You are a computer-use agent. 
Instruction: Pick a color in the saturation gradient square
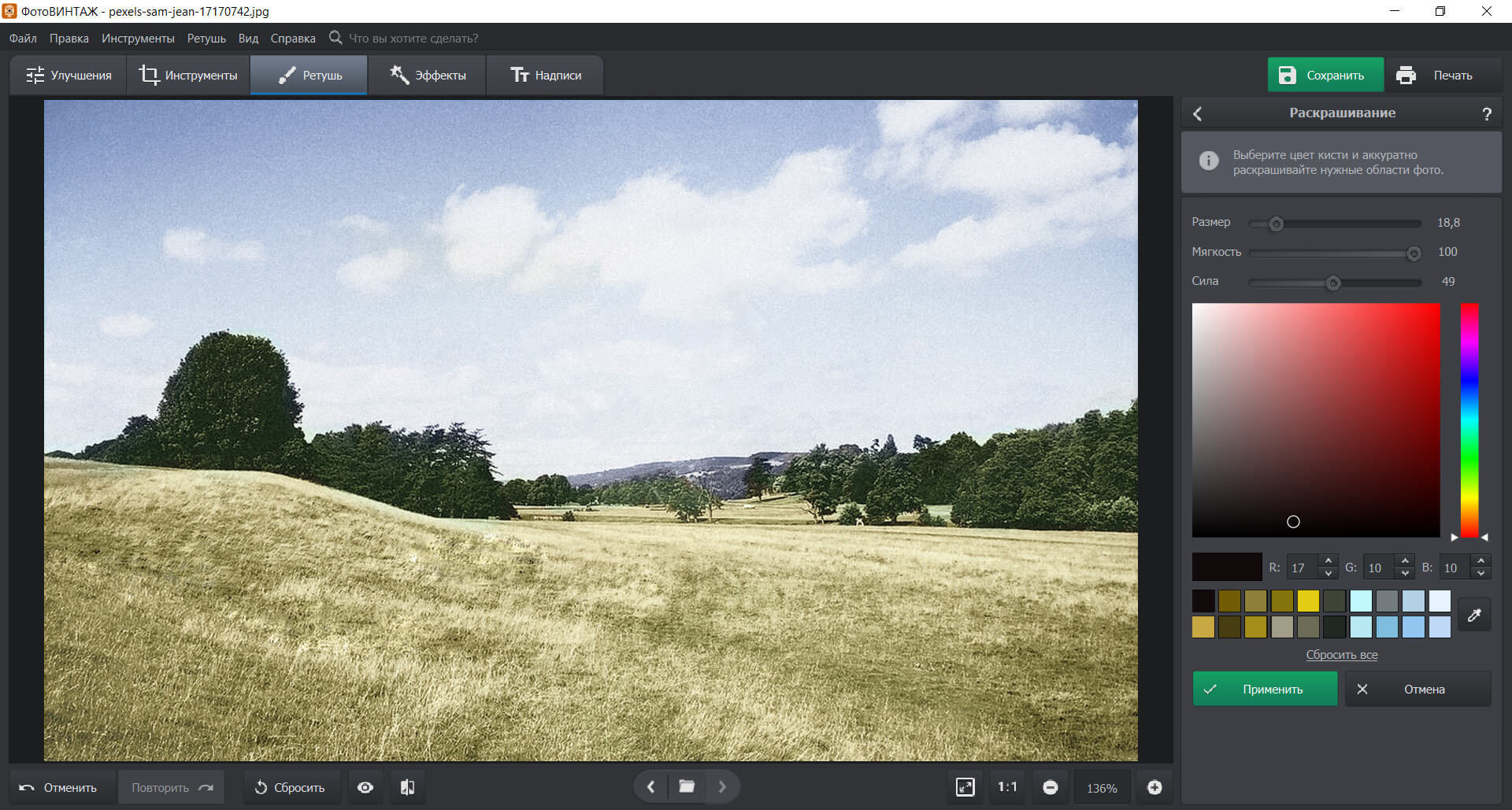(x=1316, y=420)
